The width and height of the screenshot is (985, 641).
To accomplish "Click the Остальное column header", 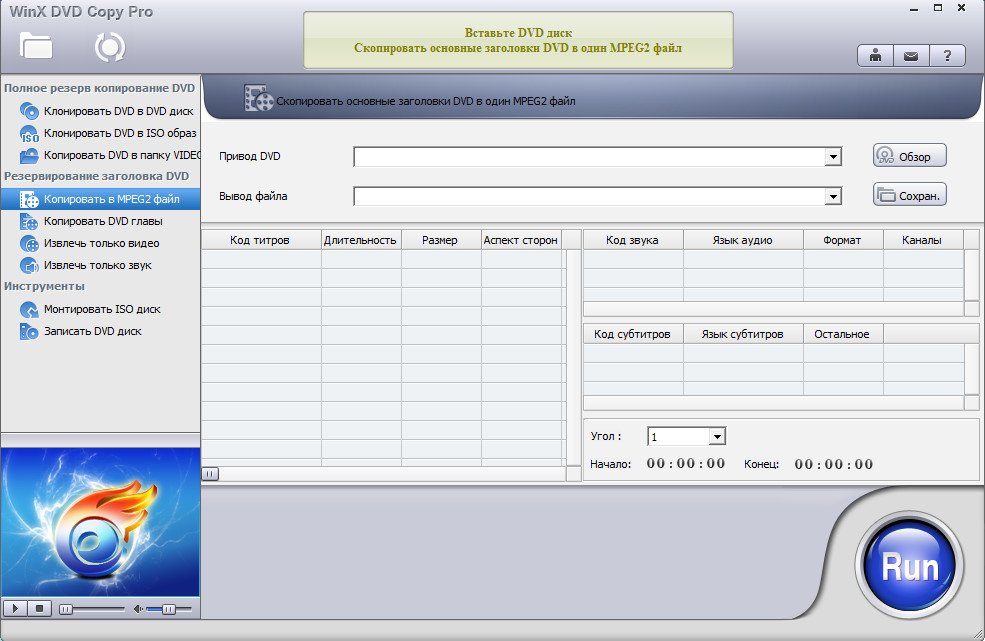I will [x=843, y=334].
